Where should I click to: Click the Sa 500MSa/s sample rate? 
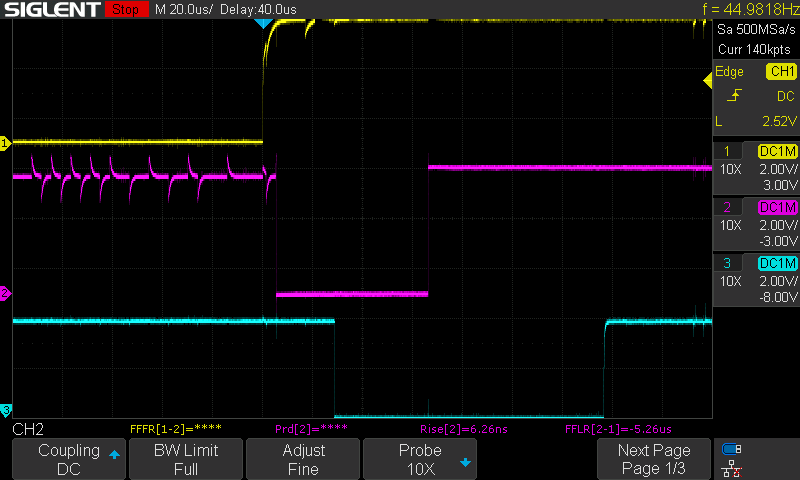[756, 30]
